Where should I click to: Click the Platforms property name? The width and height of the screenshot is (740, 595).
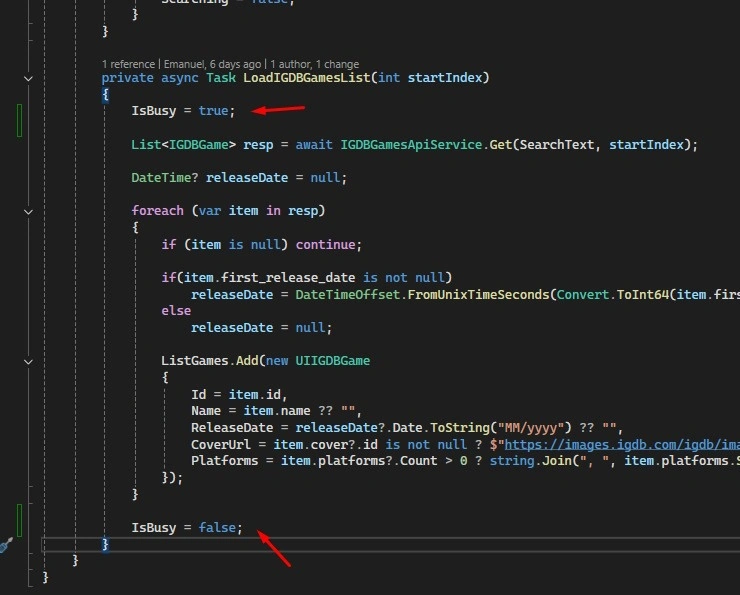[x=225, y=461]
